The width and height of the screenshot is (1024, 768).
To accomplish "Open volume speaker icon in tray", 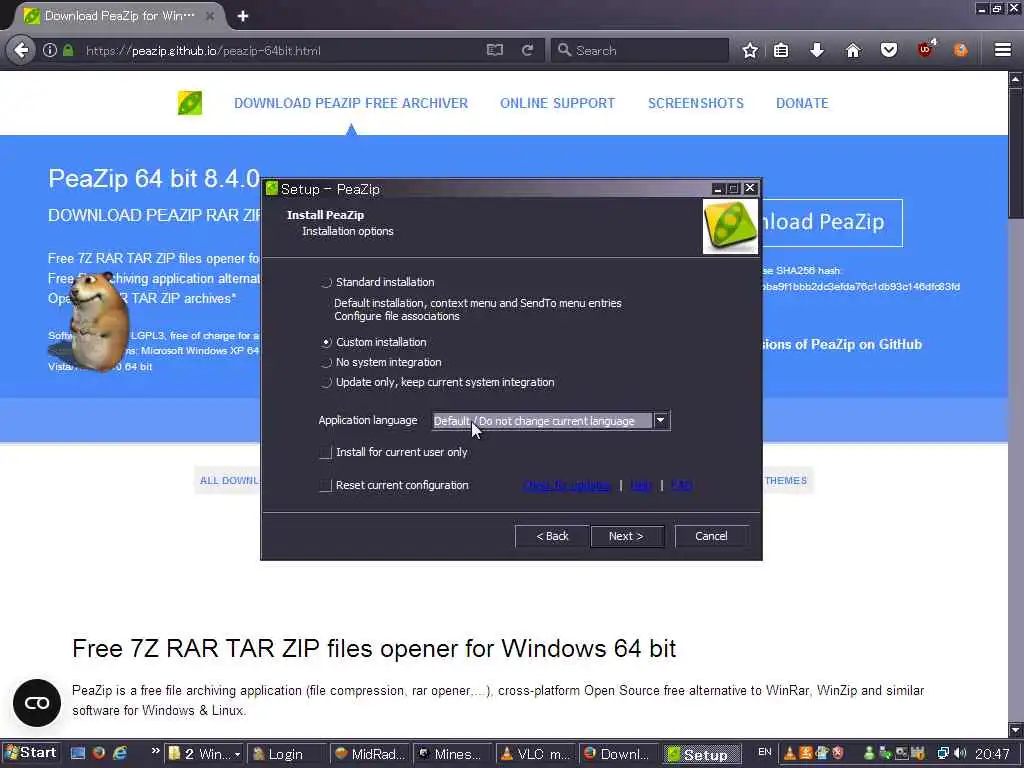I will coord(960,754).
